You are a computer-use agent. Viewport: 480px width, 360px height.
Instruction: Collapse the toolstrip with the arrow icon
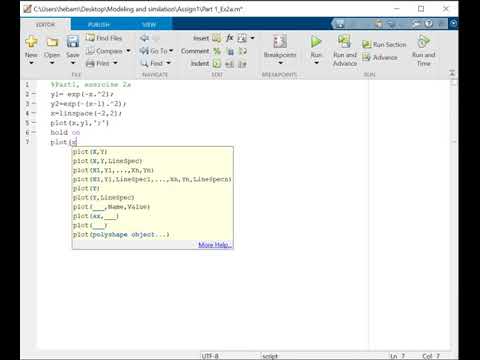click(x=452, y=73)
